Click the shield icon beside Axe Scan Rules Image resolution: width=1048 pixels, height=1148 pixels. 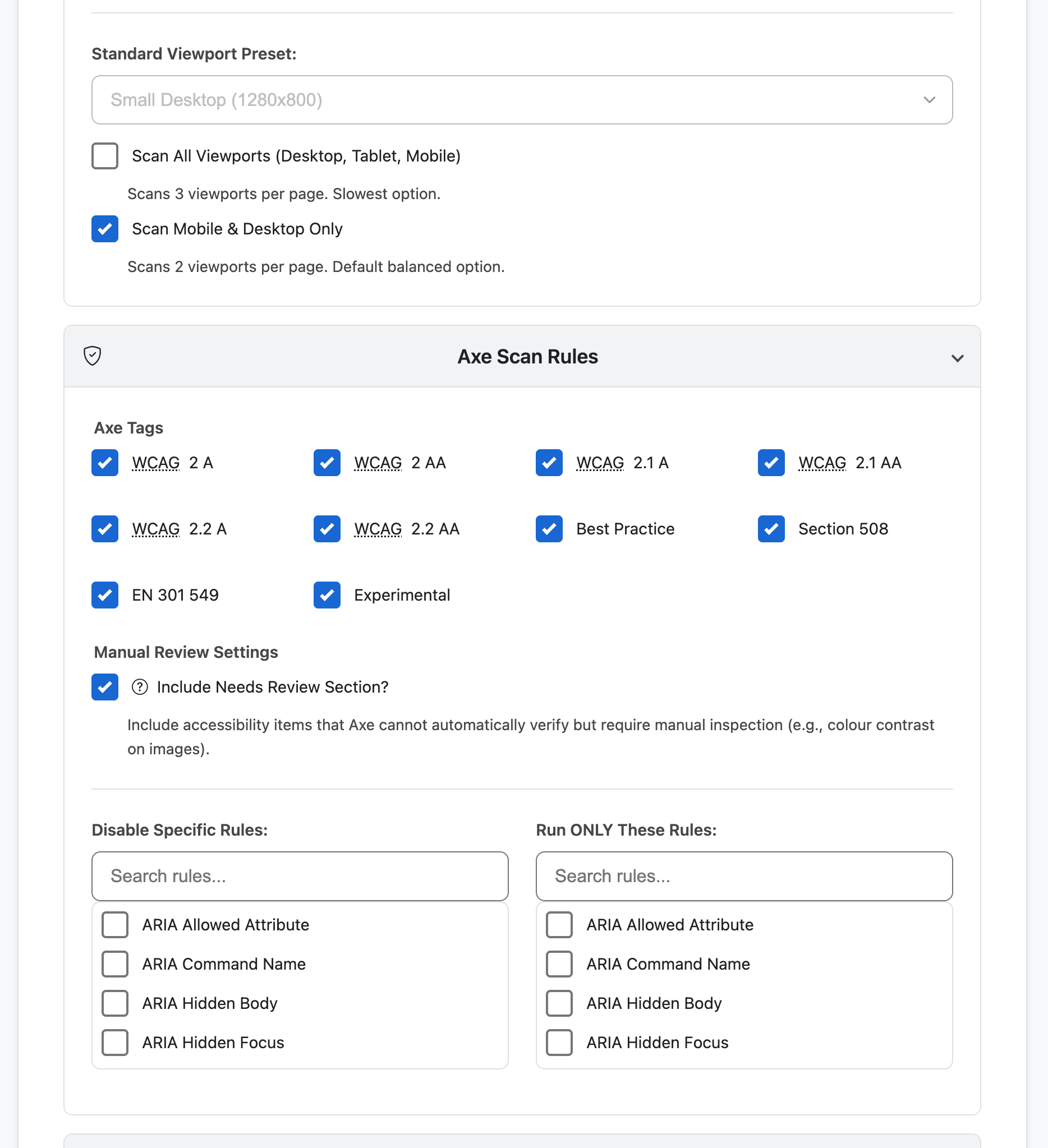92,356
